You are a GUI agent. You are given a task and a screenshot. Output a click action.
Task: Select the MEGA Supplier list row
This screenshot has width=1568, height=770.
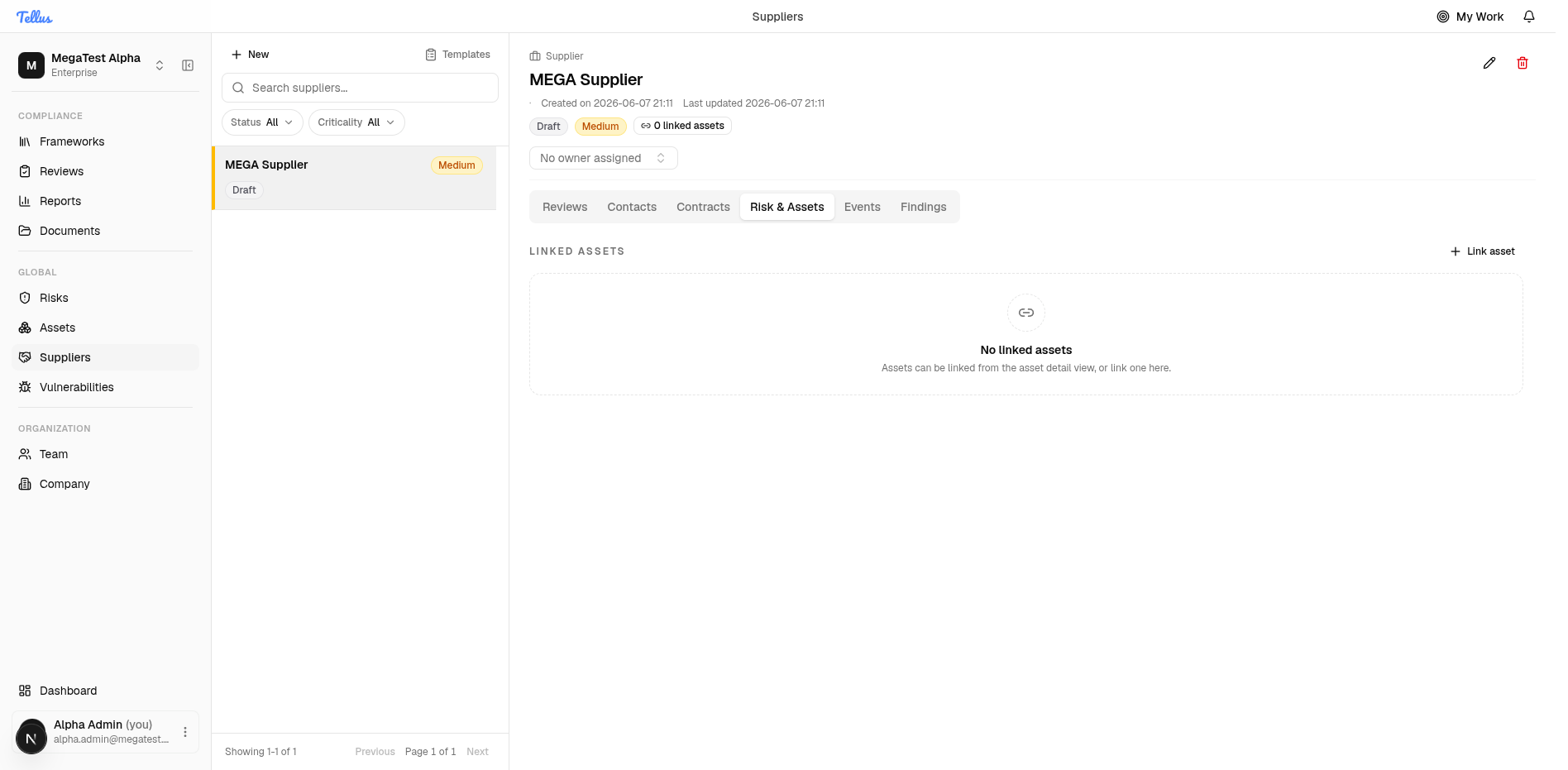(354, 178)
